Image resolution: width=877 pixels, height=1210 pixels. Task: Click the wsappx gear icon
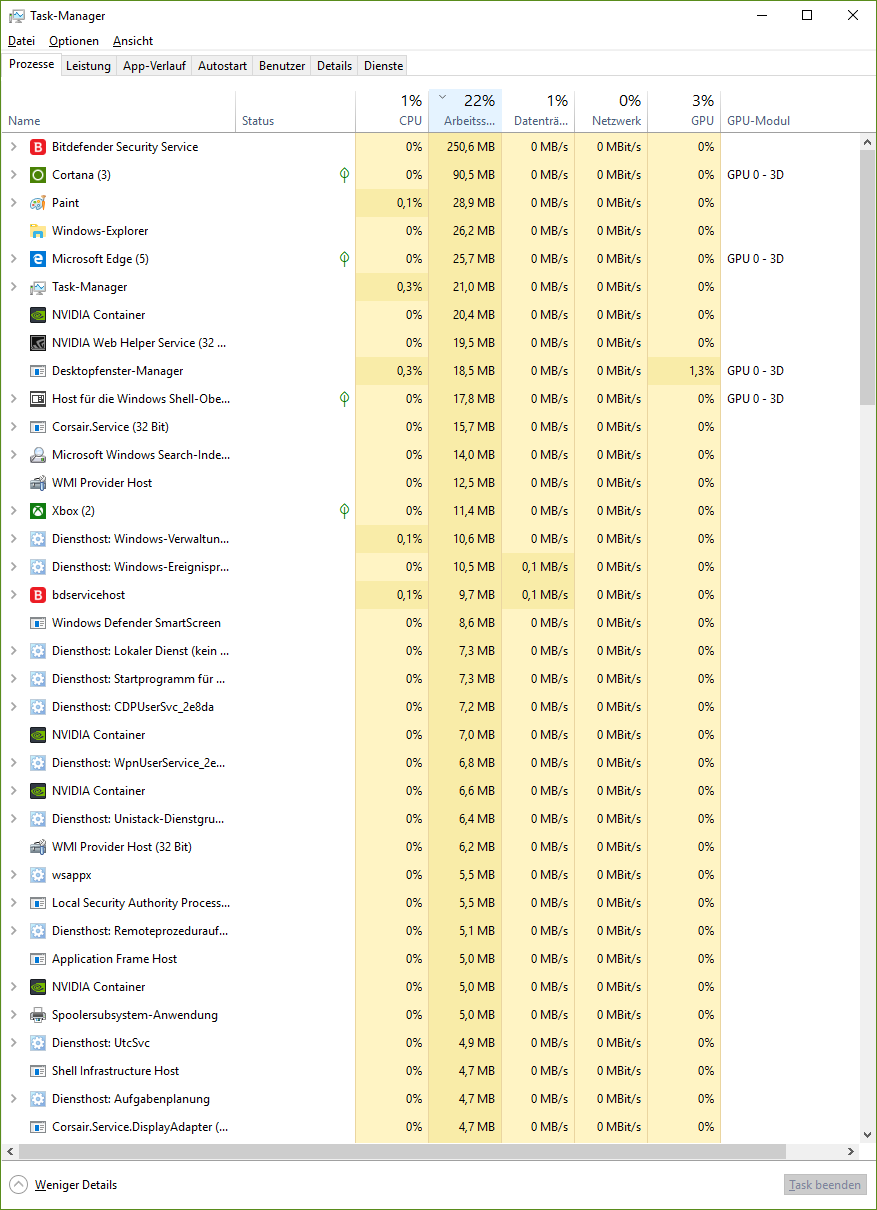tap(38, 875)
